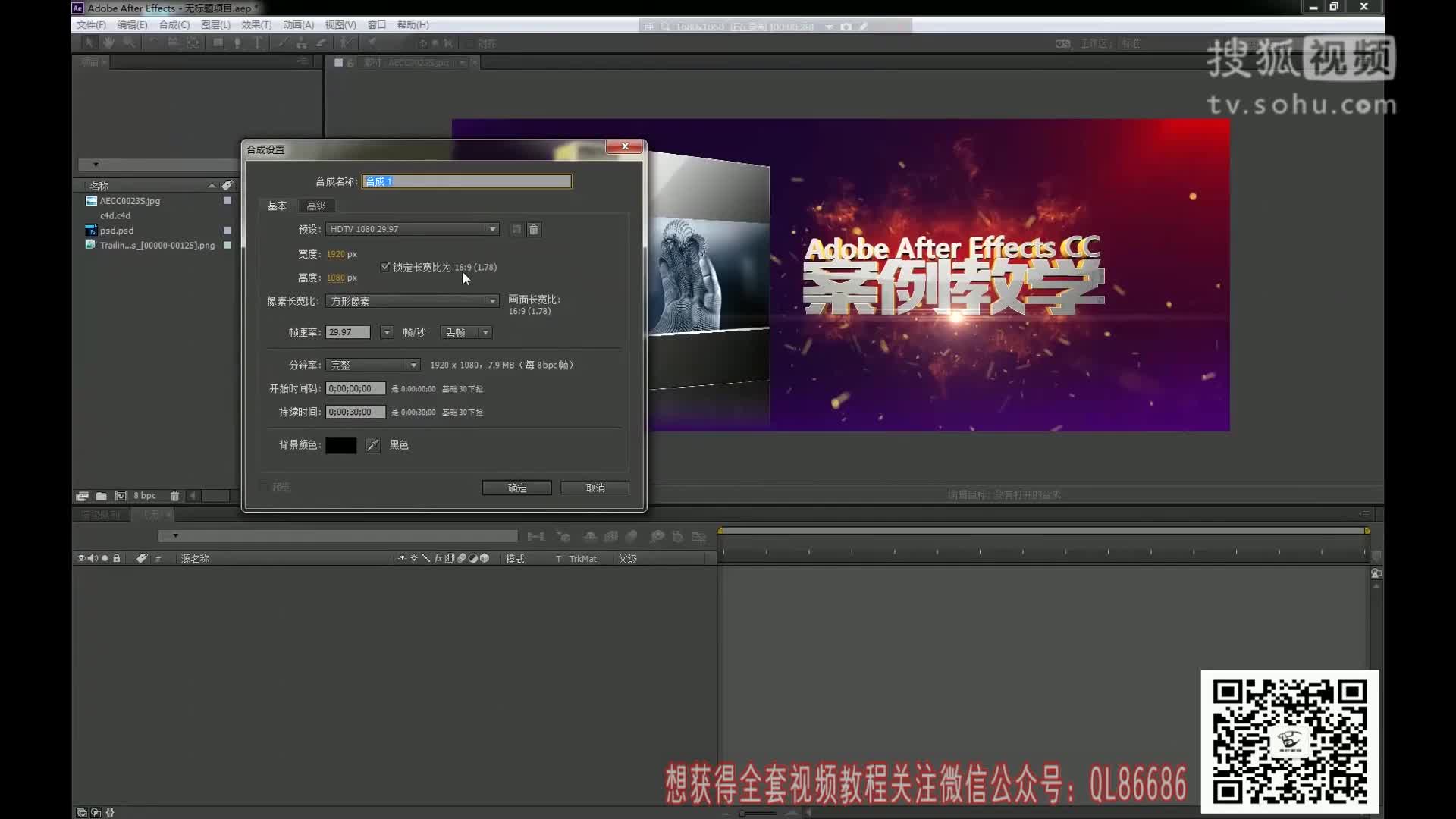Screen dimensions: 1456x819
Task: Open the preset HDTV 1080 29.97 dropdown
Action: [413, 229]
